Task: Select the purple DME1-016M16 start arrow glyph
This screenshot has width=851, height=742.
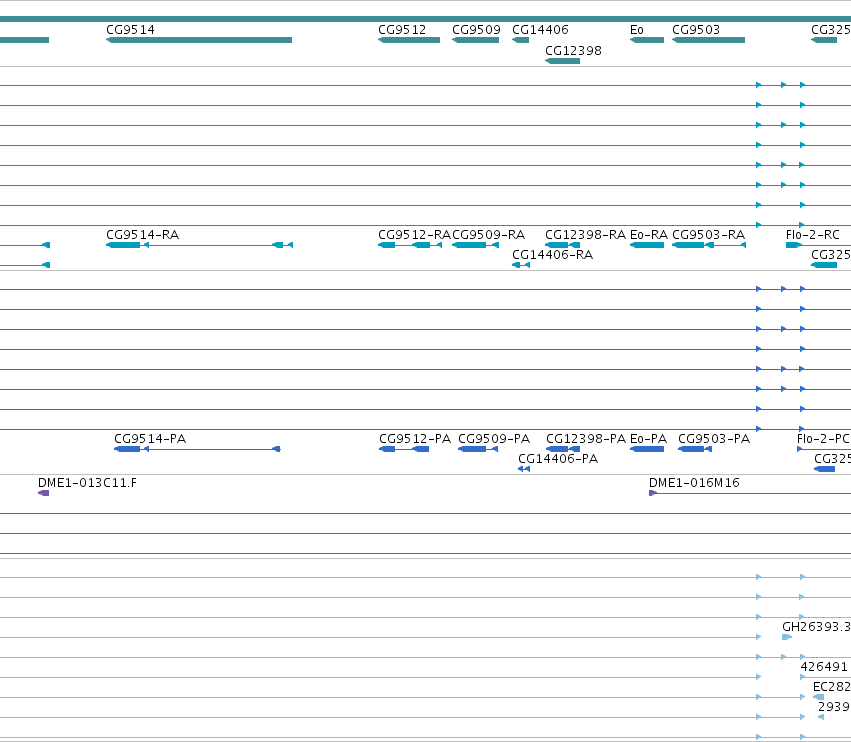Action: [653, 493]
